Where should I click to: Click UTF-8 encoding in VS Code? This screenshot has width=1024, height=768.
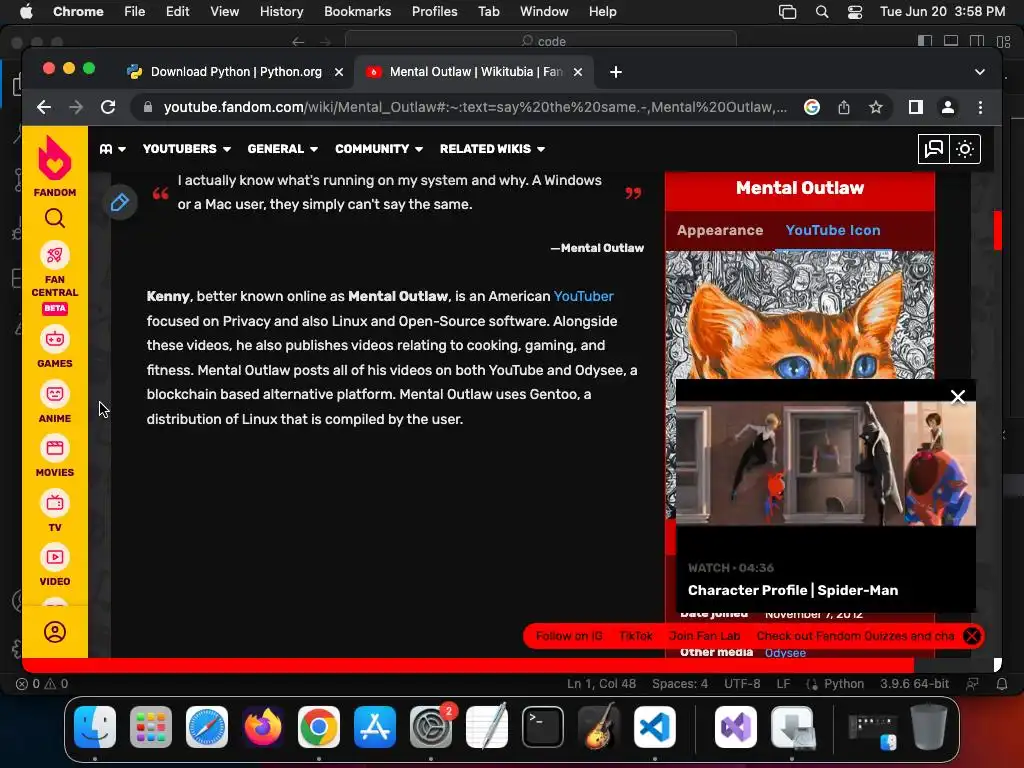click(x=742, y=684)
